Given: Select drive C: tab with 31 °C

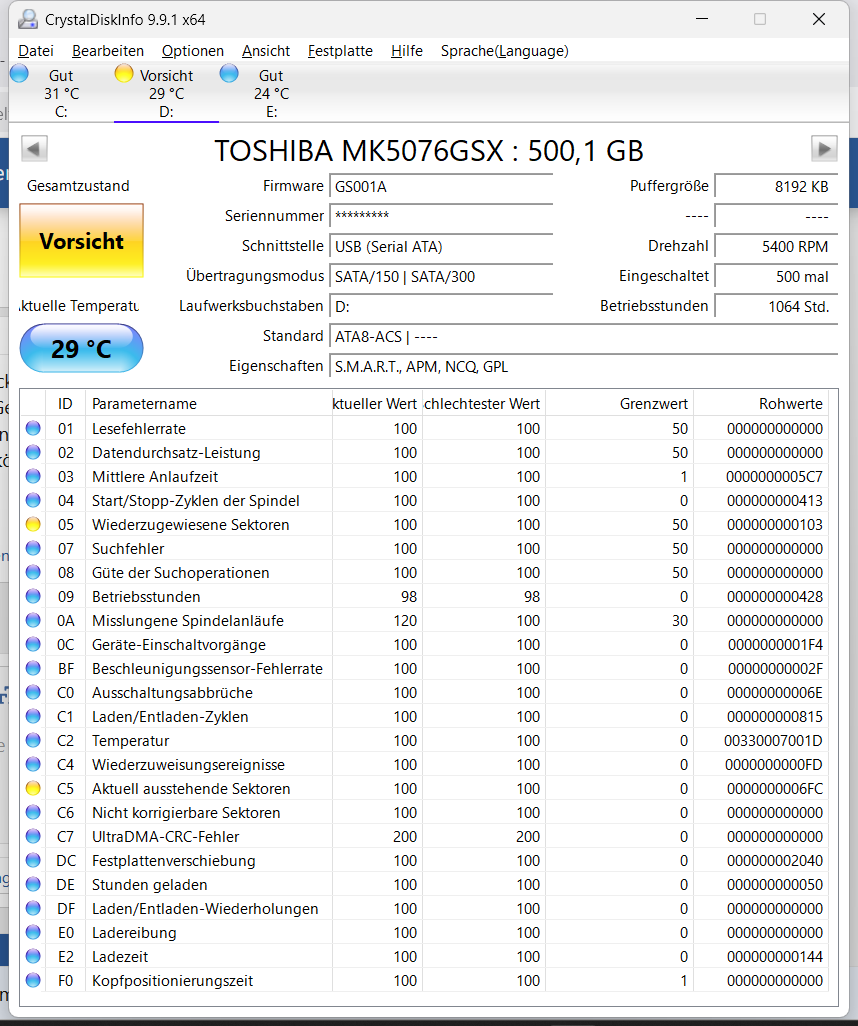Looking at the screenshot, I should [61, 93].
